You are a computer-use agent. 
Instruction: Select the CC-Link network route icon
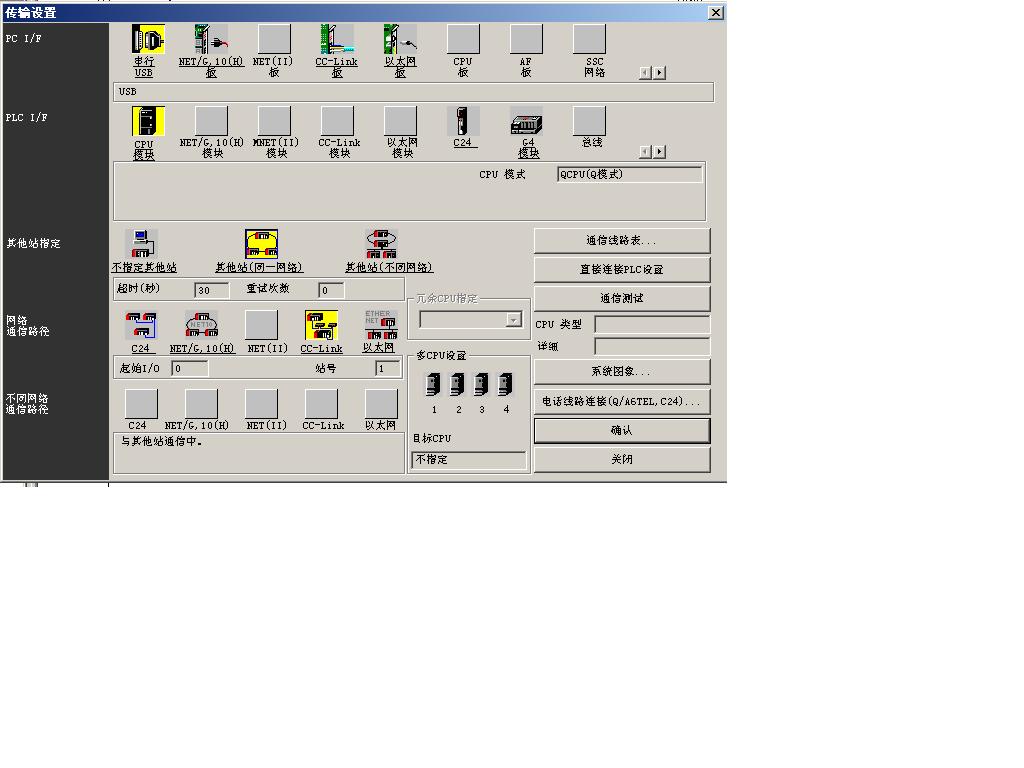click(321, 326)
